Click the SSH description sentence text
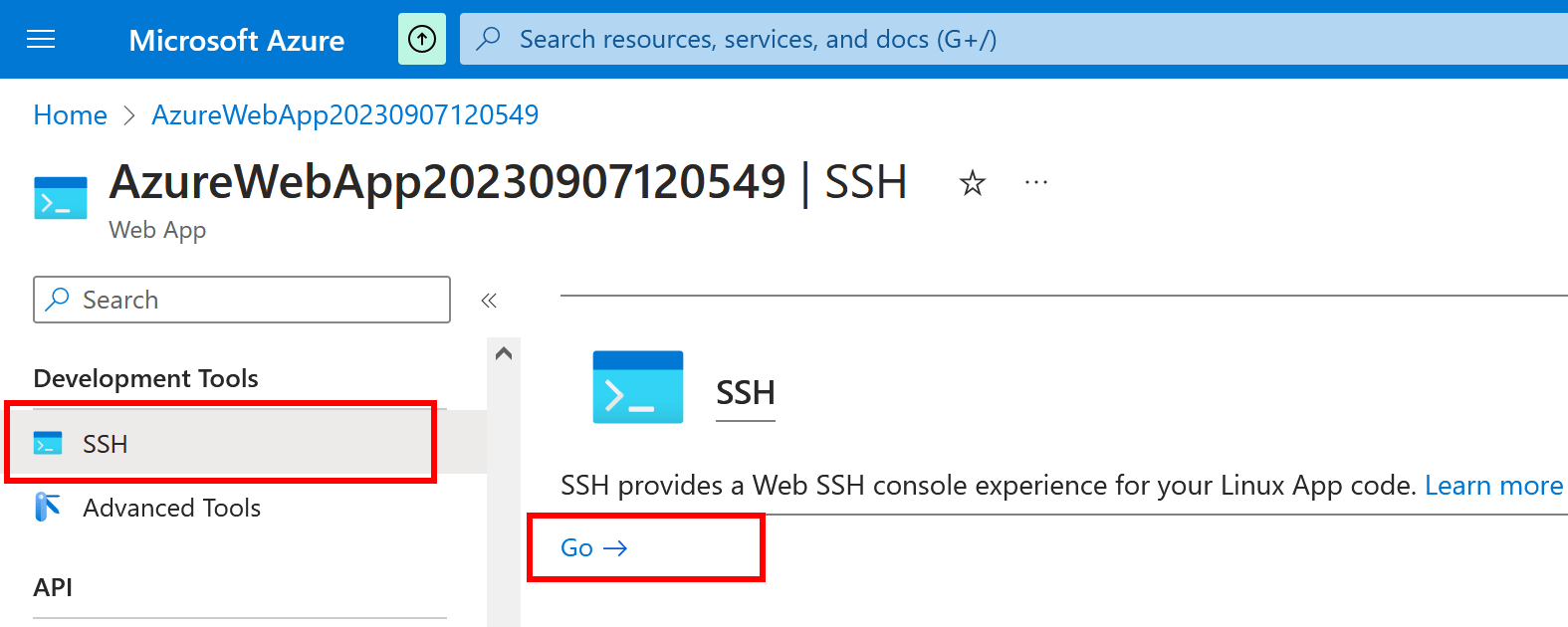Viewport: 1568px width, 627px height. click(x=988, y=486)
